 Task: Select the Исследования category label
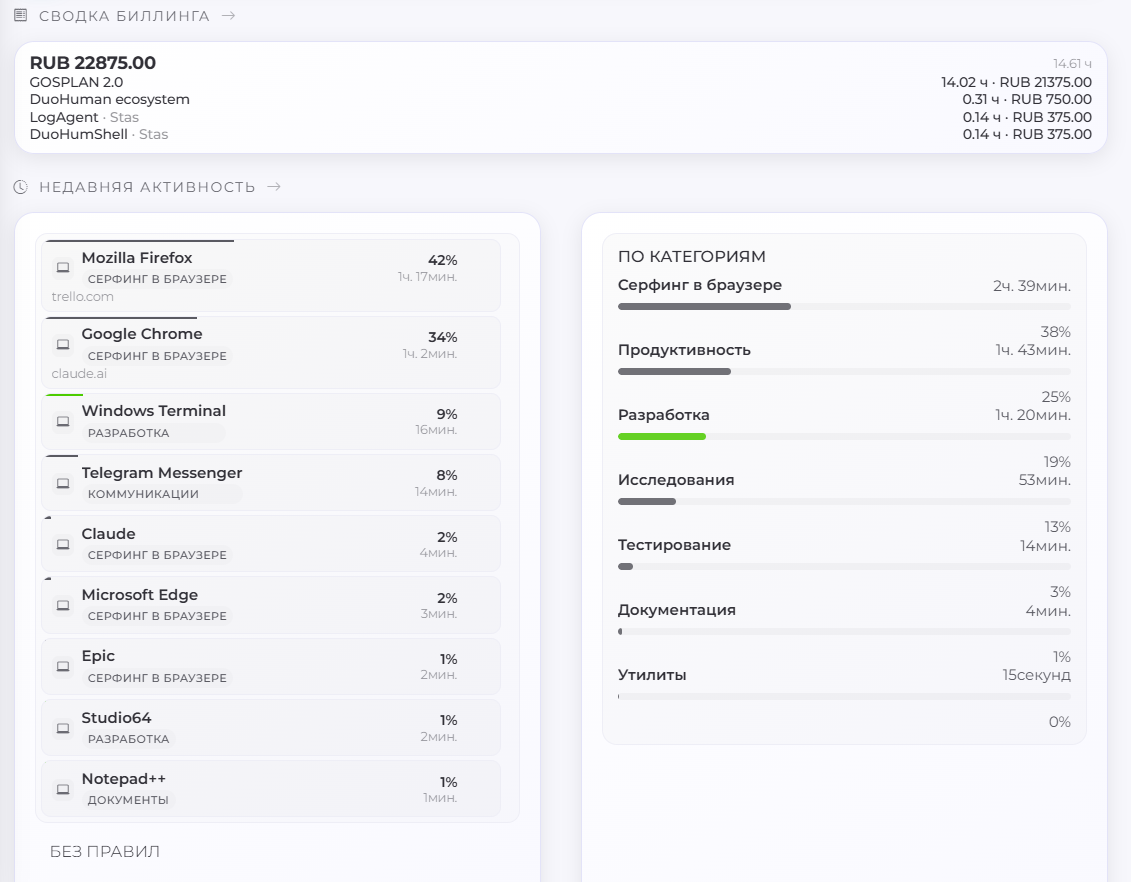pos(676,480)
